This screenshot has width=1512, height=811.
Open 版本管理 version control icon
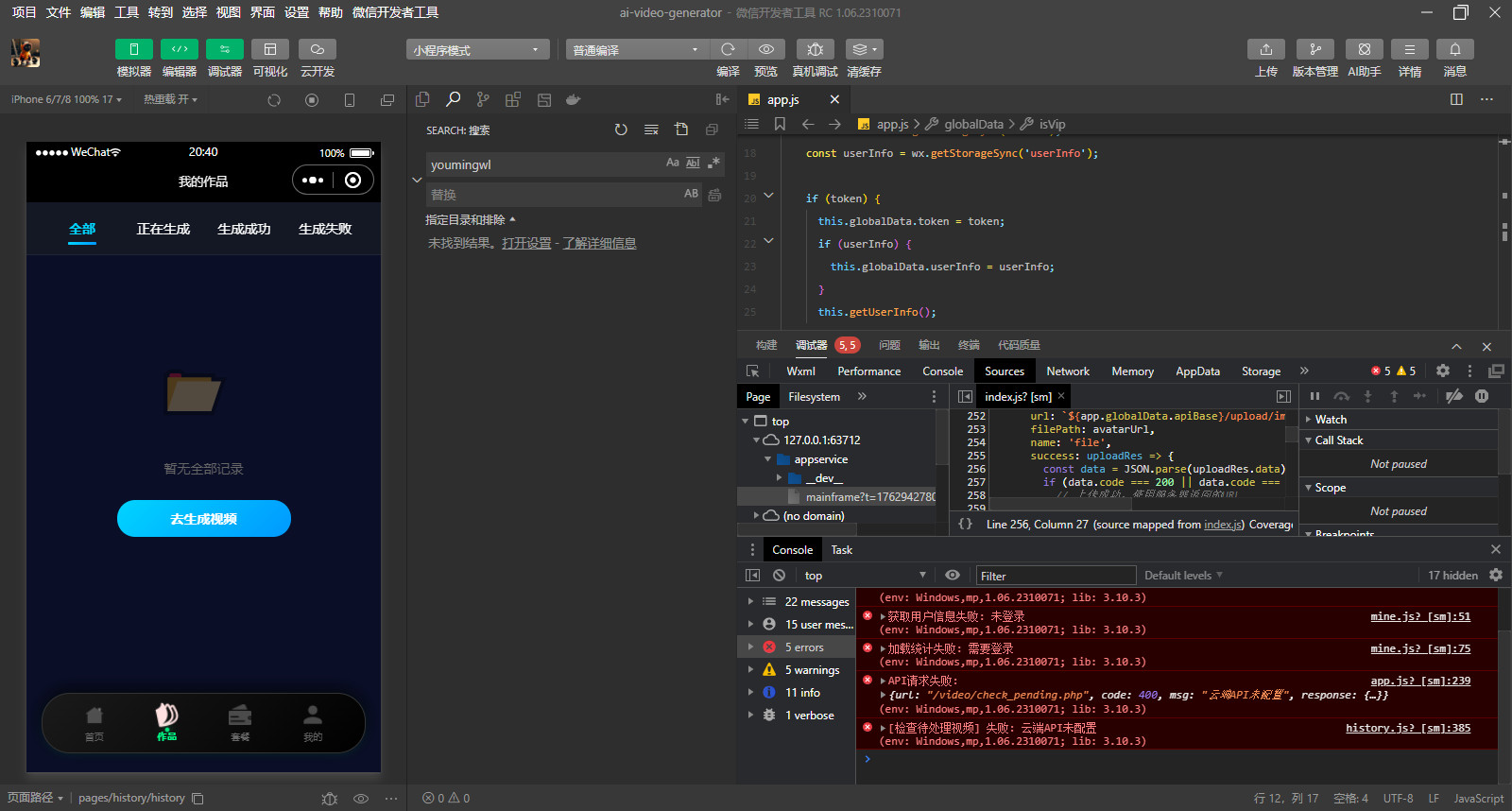point(1314,49)
